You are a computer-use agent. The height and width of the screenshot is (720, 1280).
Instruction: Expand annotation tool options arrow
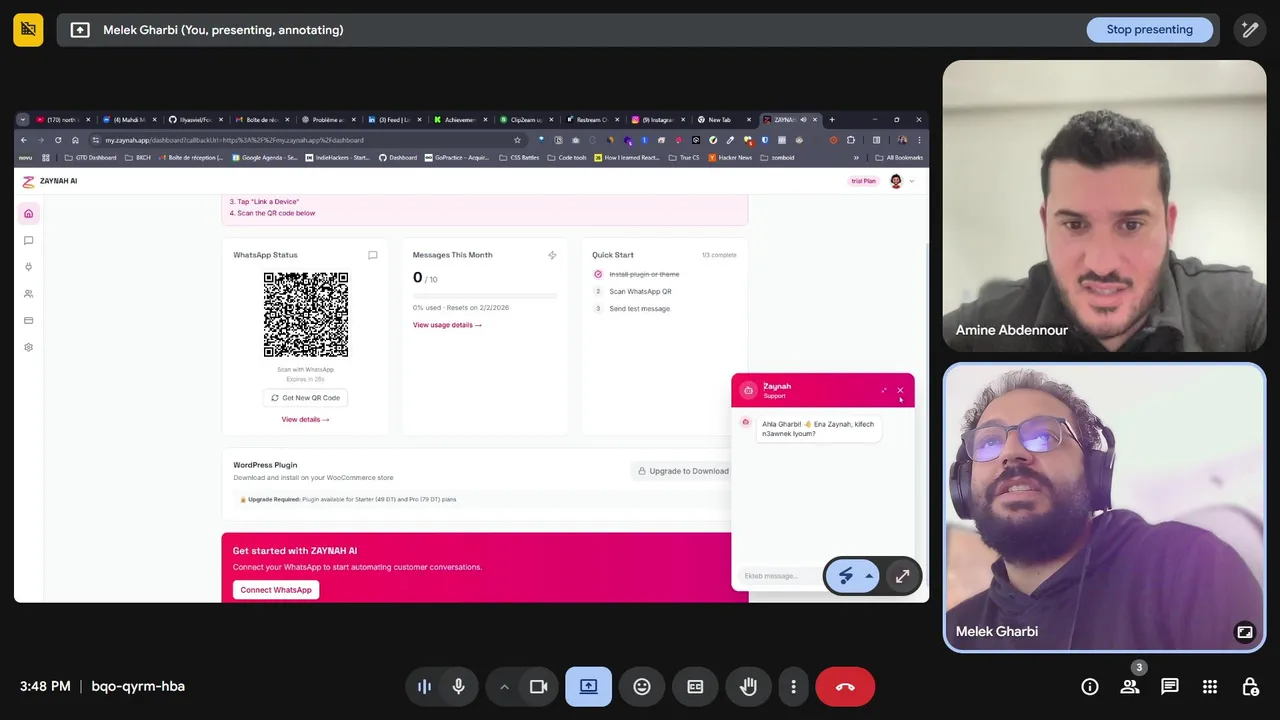pos(869,576)
